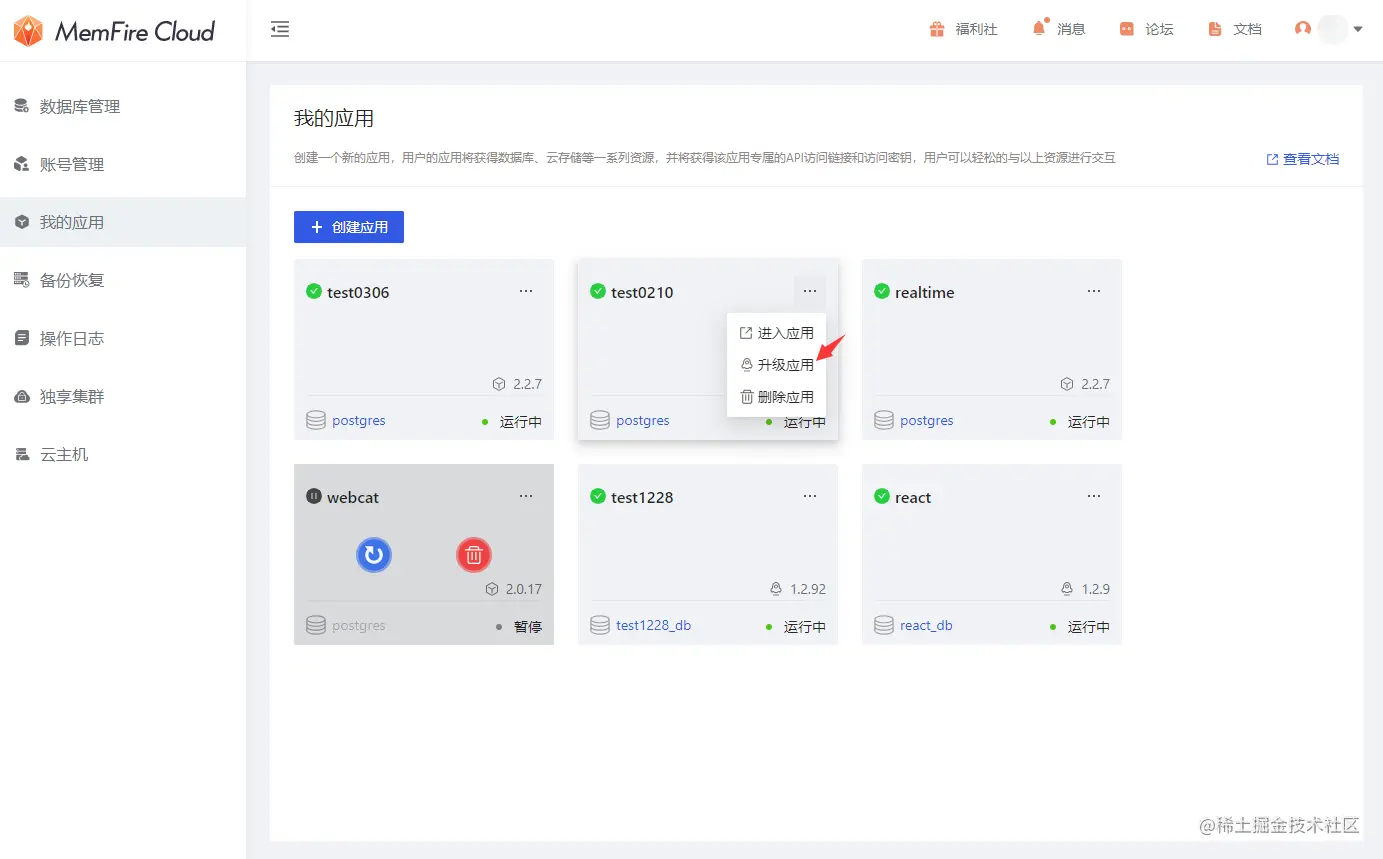
Task: Click 运行中 status on test0306 card
Action: coord(521,422)
